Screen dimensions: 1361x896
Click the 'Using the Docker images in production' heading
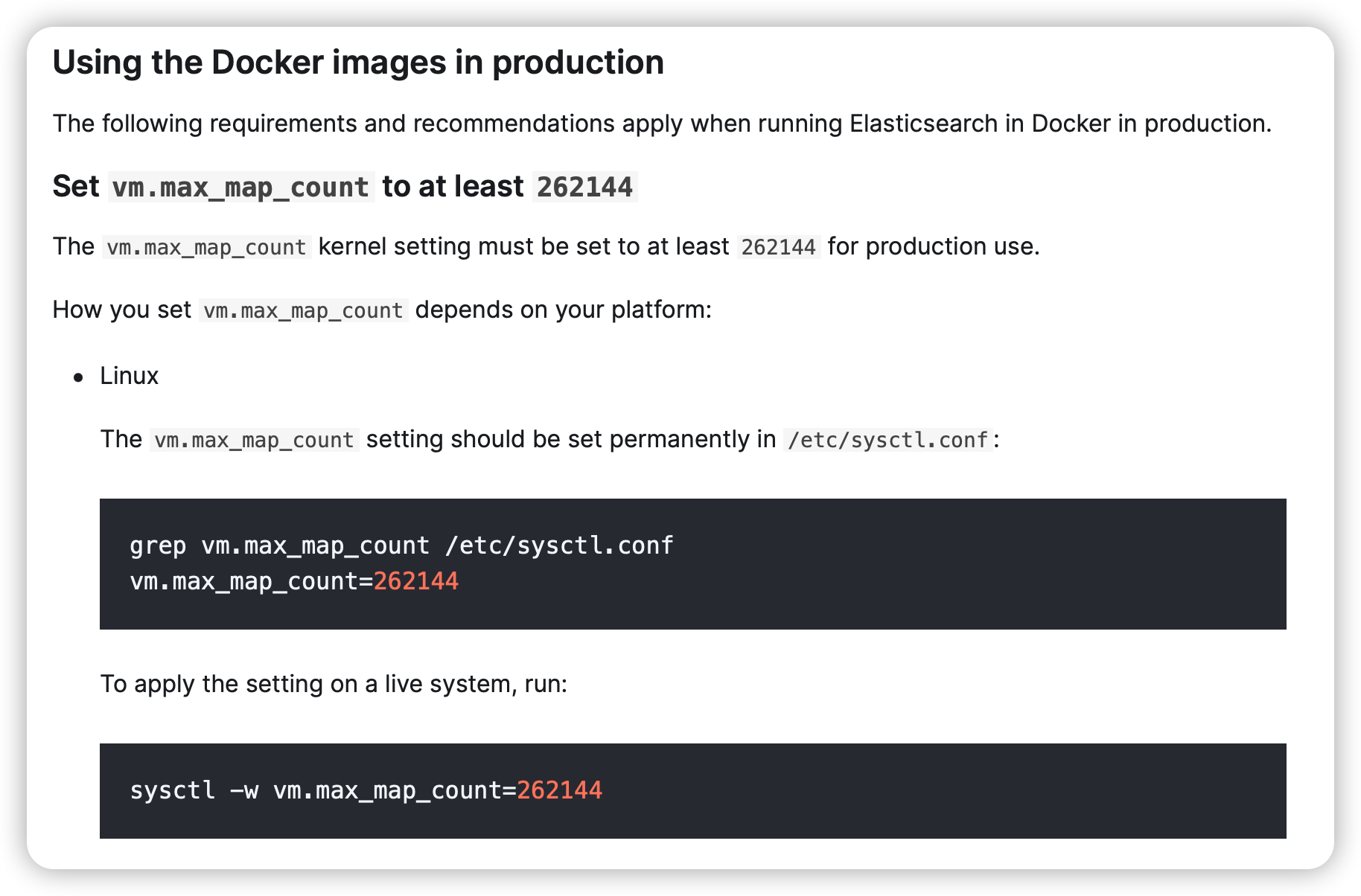tap(357, 63)
